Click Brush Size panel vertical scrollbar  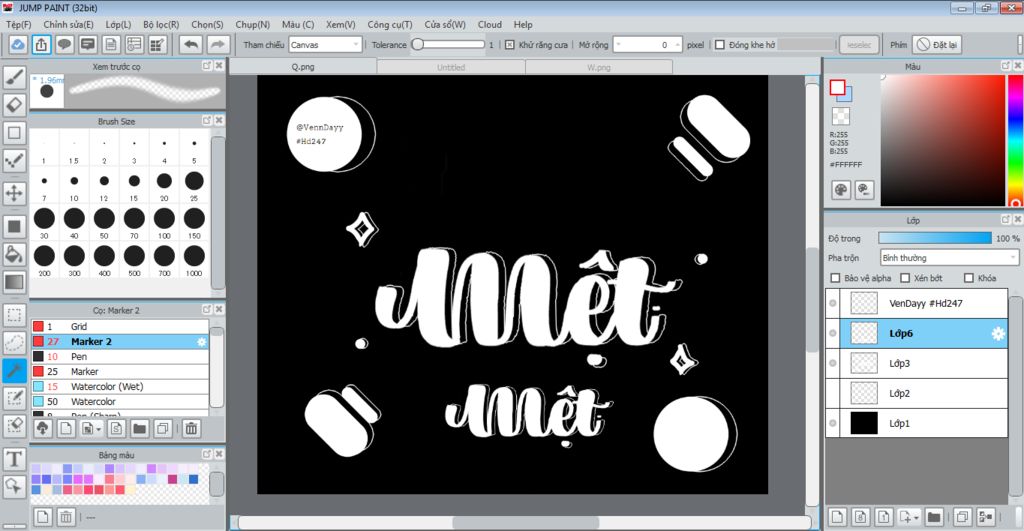(218, 212)
